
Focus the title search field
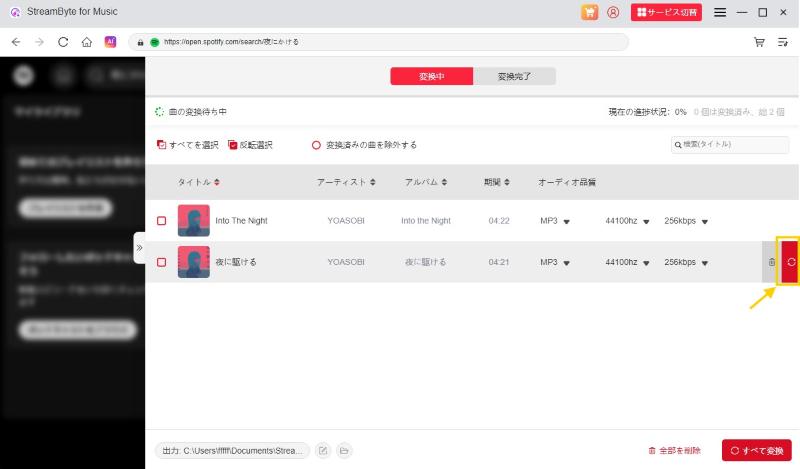click(730, 145)
